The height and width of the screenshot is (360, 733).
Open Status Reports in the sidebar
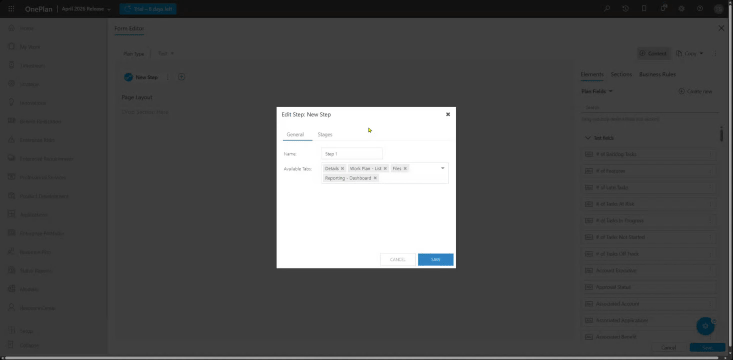pyautogui.click(x=30, y=271)
